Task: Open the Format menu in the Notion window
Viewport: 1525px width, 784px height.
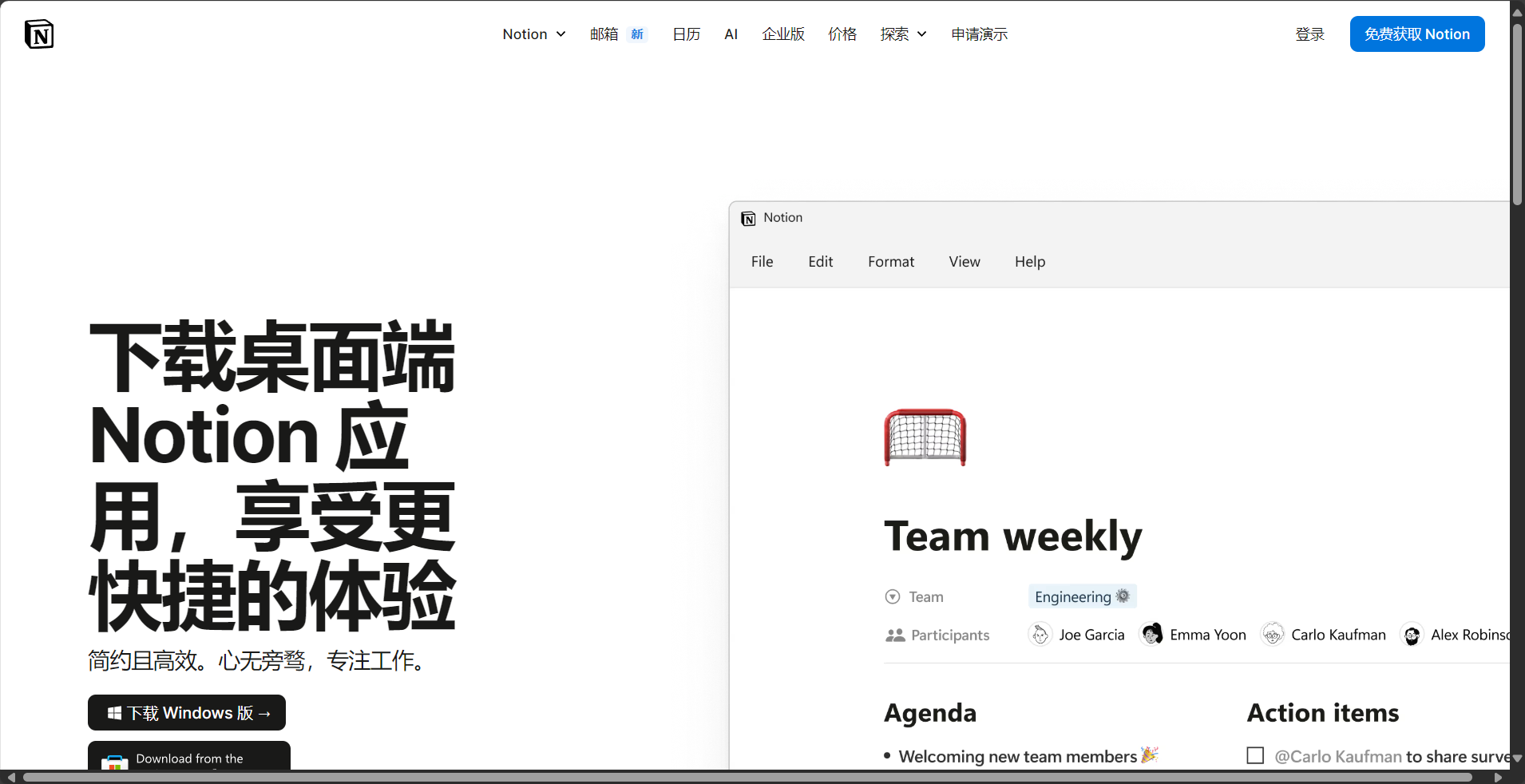Action: click(x=891, y=262)
